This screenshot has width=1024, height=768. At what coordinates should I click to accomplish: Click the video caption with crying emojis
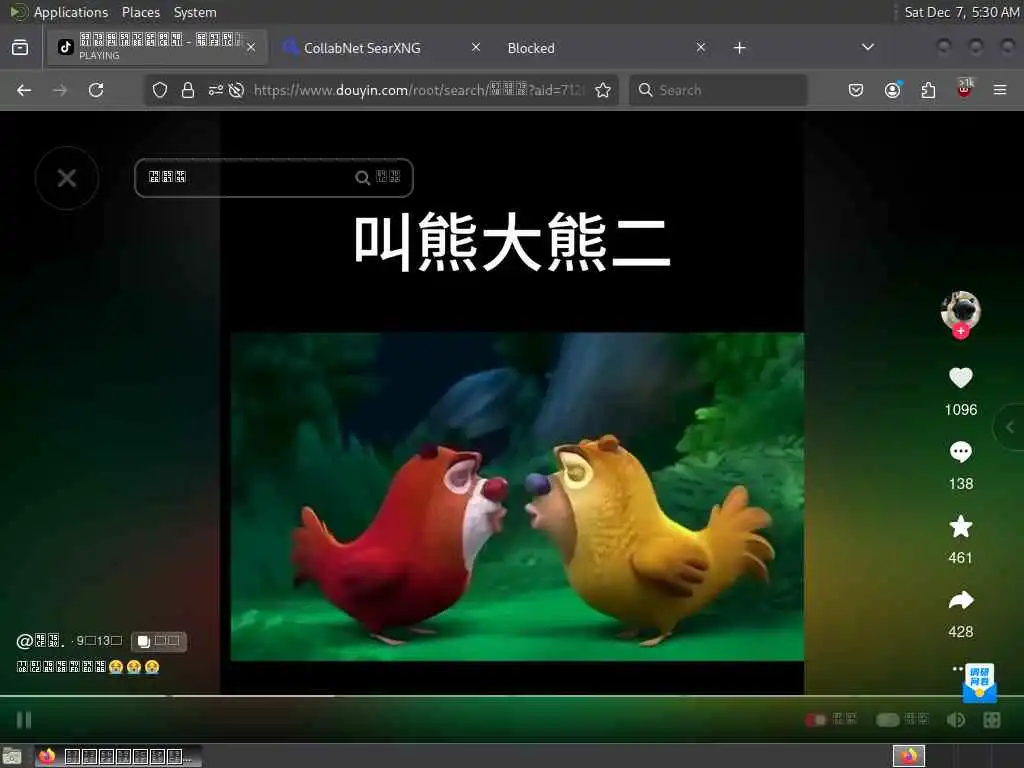pyautogui.click(x=88, y=667)
